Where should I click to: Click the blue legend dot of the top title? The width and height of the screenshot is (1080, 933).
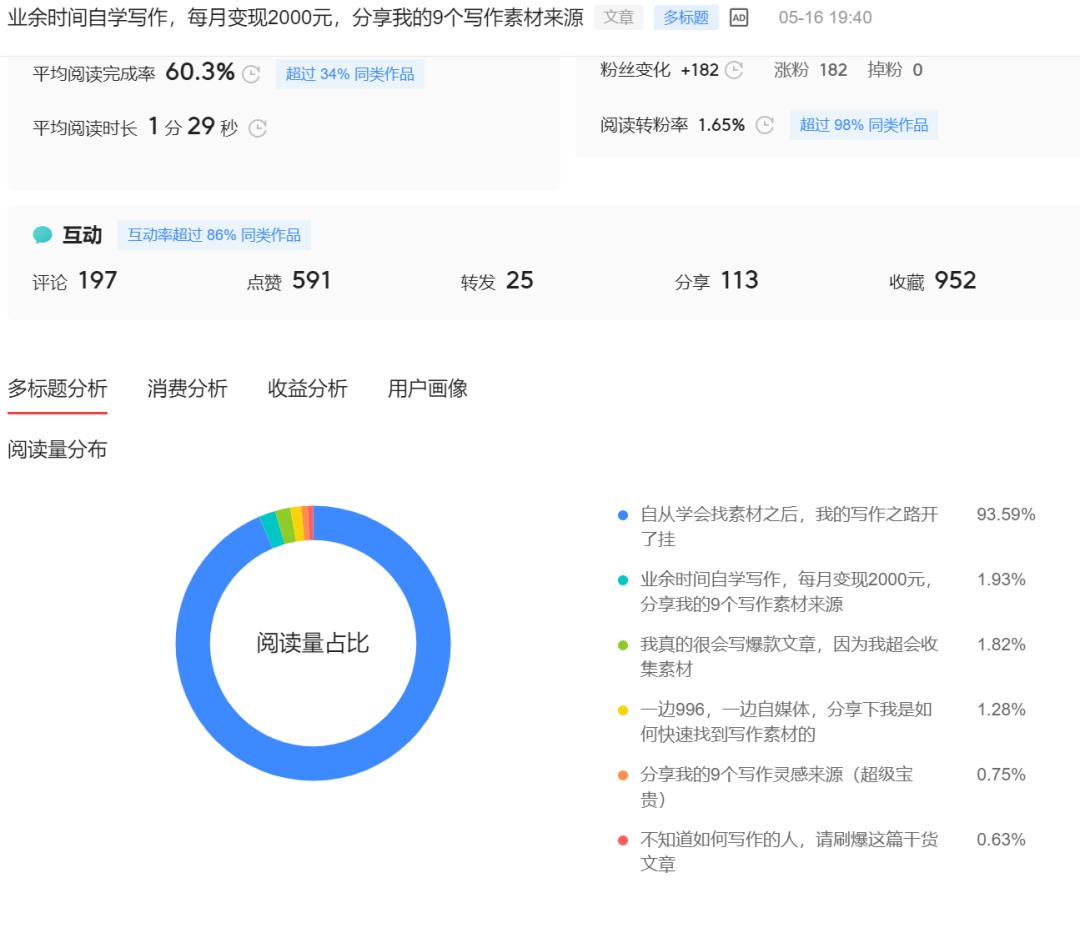(x=621, y=514)
